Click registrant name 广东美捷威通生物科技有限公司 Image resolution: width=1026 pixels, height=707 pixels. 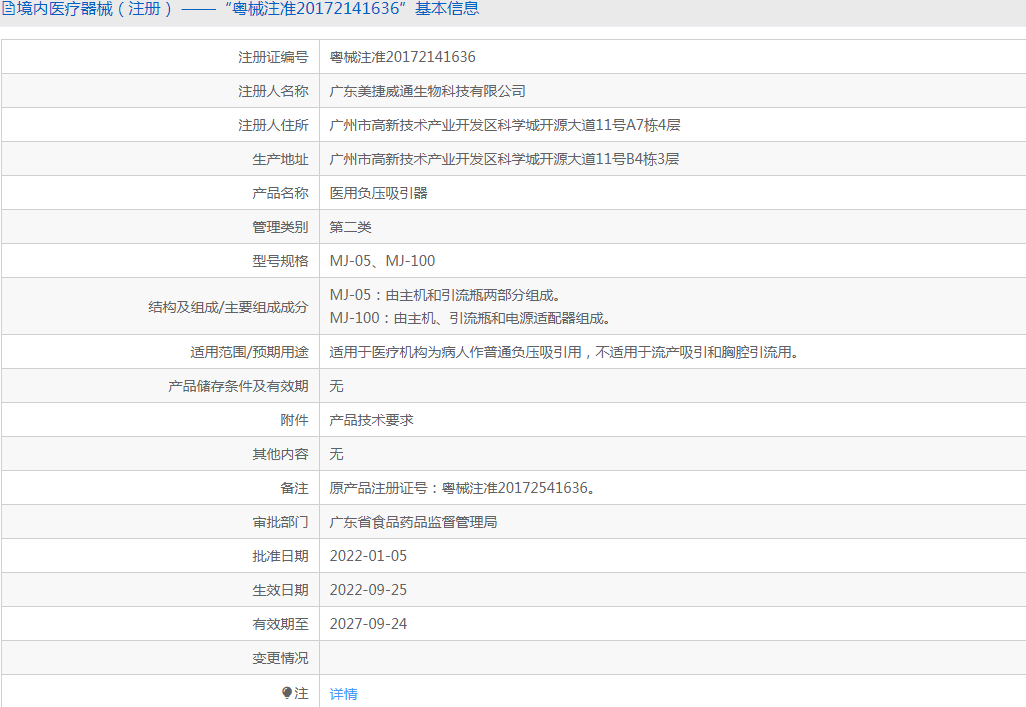click(427, 91)
